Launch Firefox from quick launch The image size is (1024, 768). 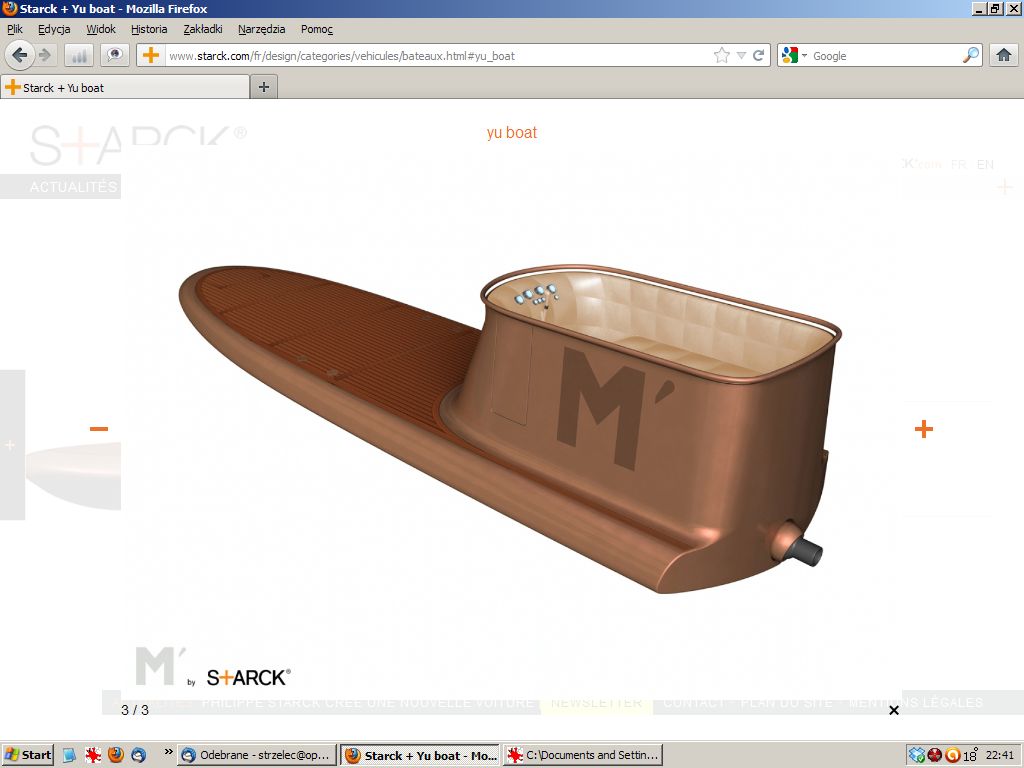[116, 756]
